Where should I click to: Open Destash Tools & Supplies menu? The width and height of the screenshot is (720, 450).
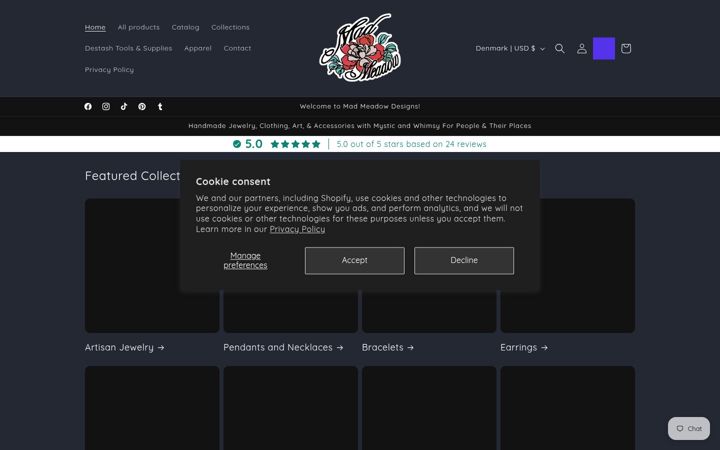(x=128, y=48)
